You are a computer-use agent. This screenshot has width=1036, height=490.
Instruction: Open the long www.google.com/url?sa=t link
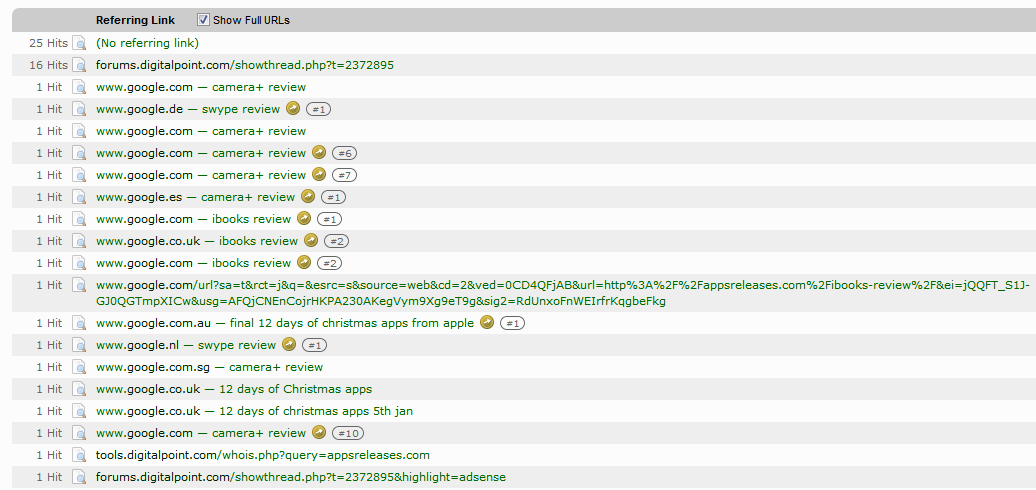tap(563, 293)
